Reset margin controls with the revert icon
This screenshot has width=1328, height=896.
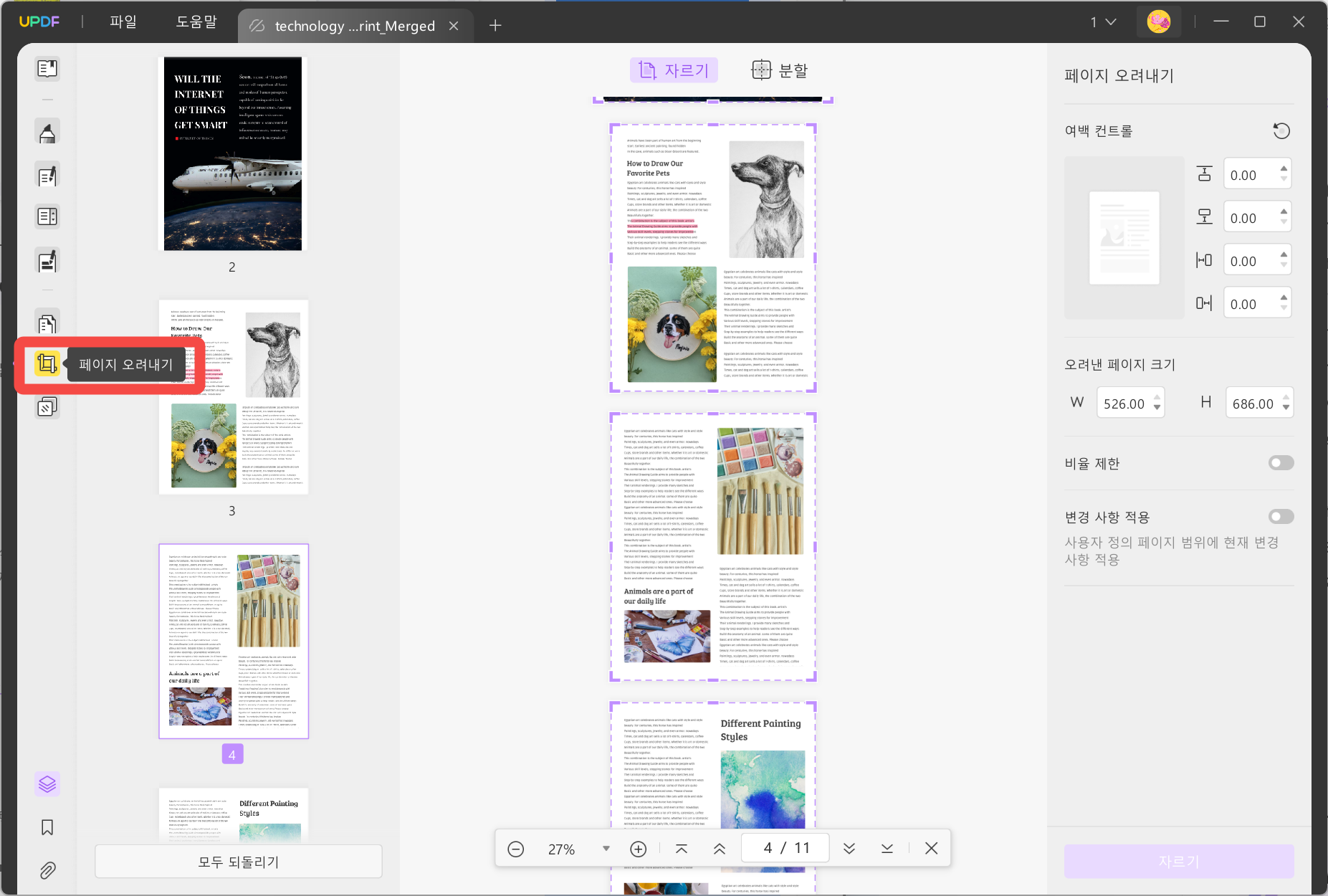pyautogui.click(x=1281, y=131)
